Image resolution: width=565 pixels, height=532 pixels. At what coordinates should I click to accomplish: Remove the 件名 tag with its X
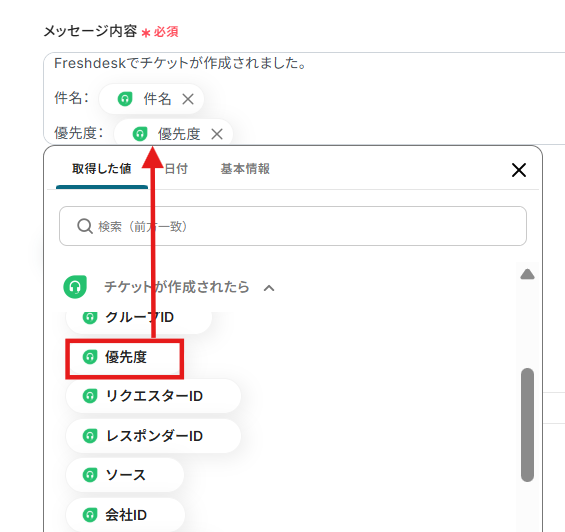pos(188,99)
